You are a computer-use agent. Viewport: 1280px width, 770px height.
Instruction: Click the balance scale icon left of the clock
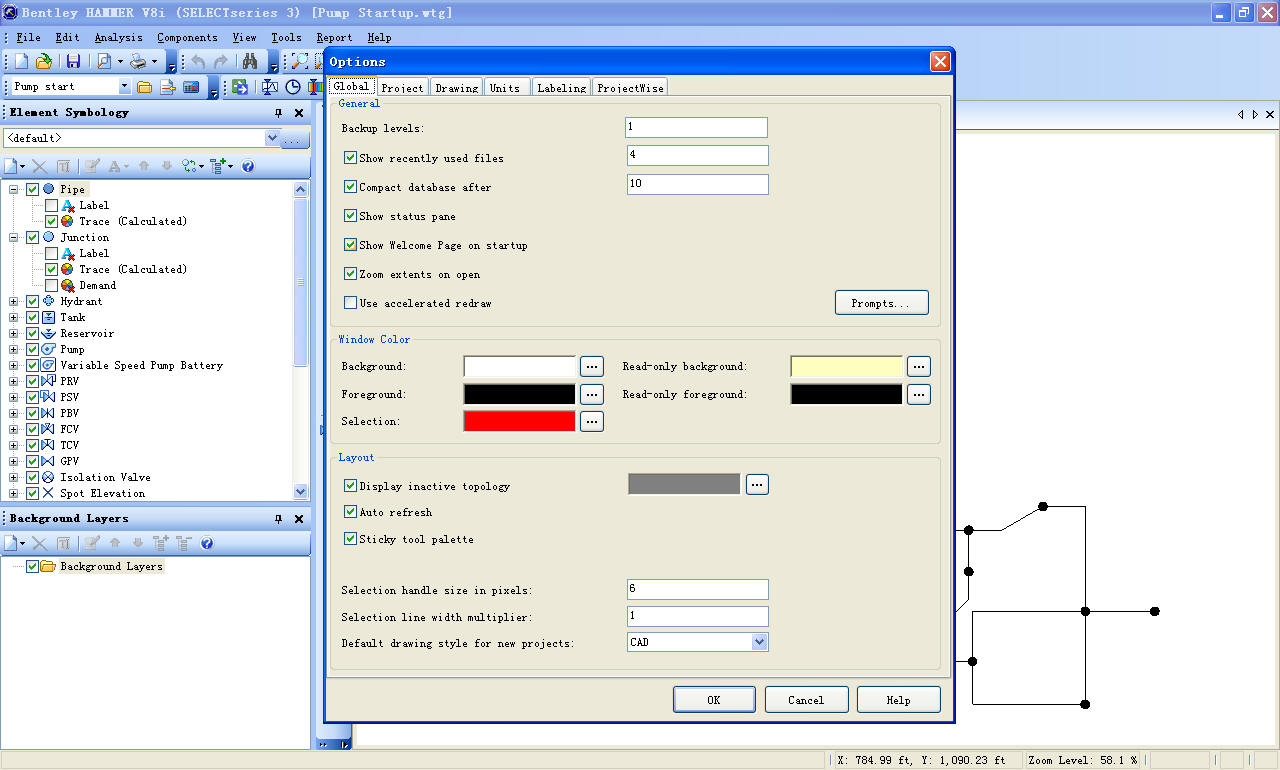click(x=270, y=87)
